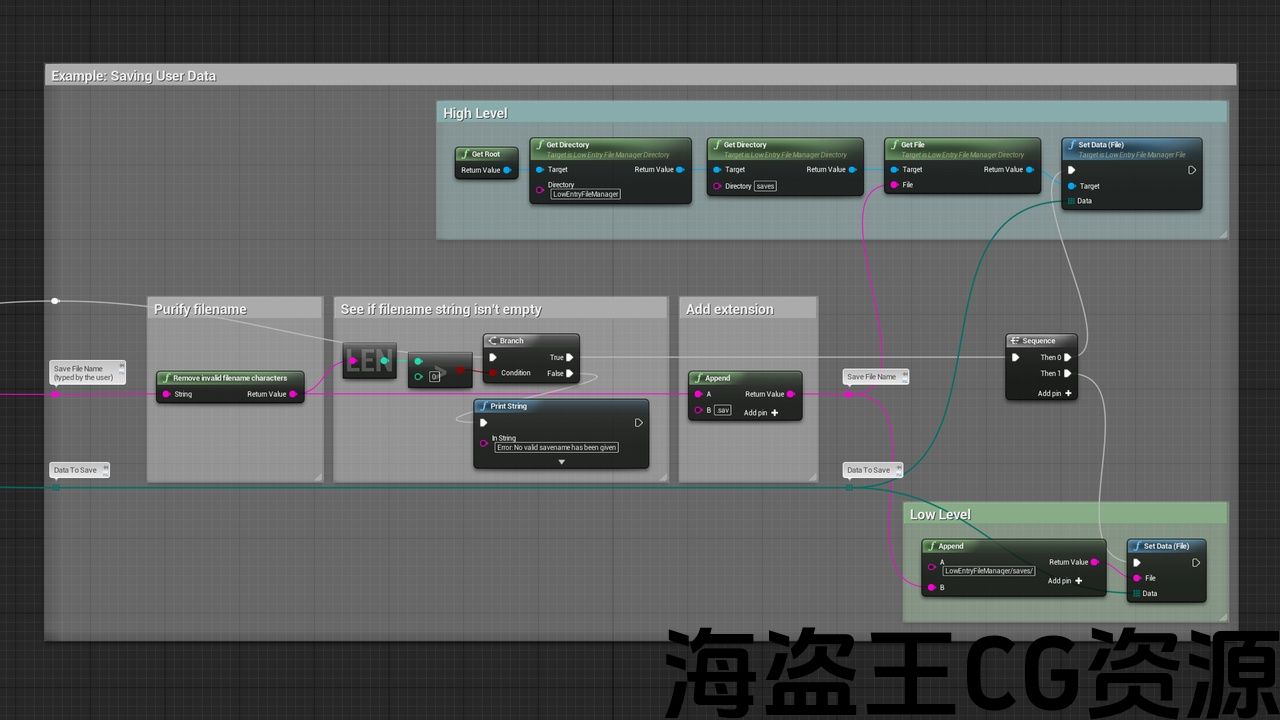Viewport: 1280px width, 720px height.
Task: Select the Remove invalid filename characters node
Action: [230, 378]
